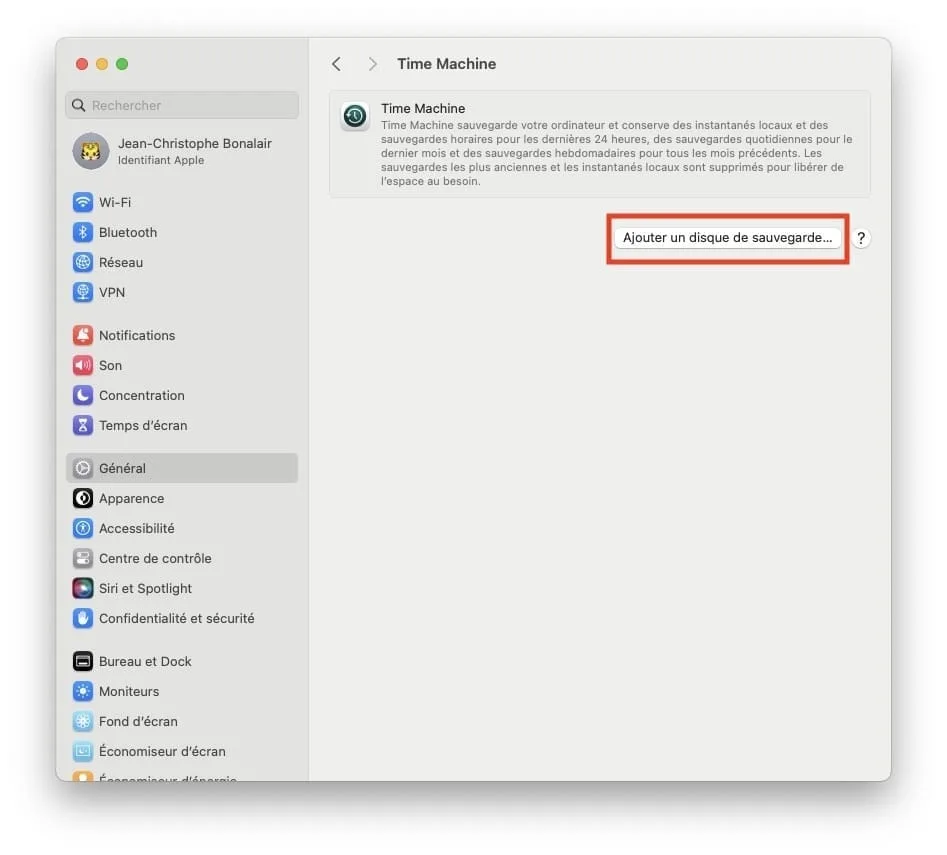Open the VPN icon in sidebar
The image size is (947, 855).
pos(83,293)
